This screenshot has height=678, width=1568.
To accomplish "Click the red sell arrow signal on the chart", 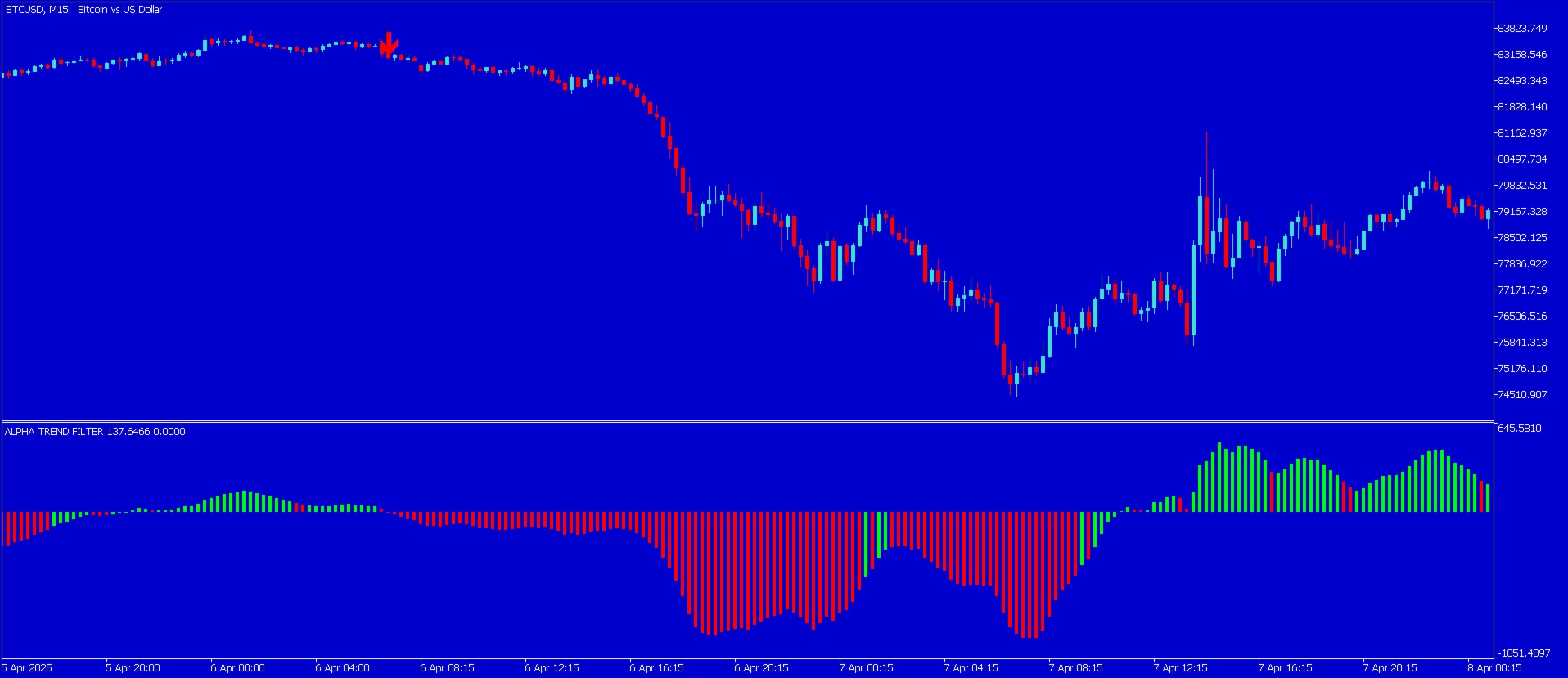I will (389, 44).
